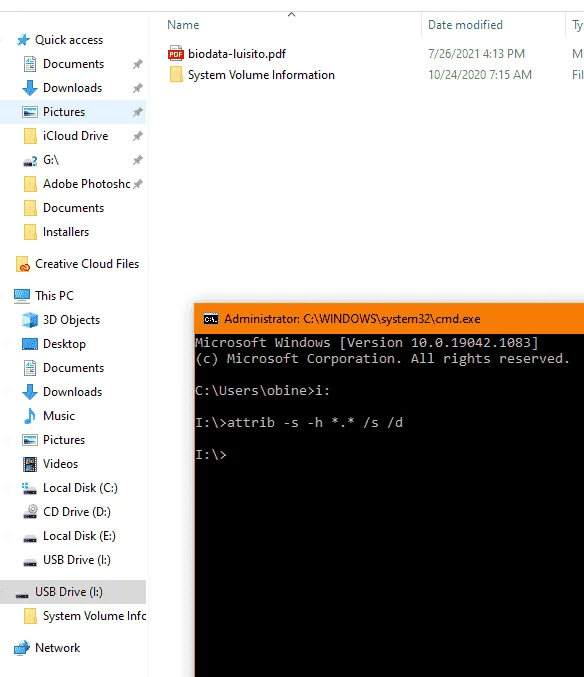584x677 pixels.
Task: Select the System Volume Information folder in file list
Action: point(261,75)
